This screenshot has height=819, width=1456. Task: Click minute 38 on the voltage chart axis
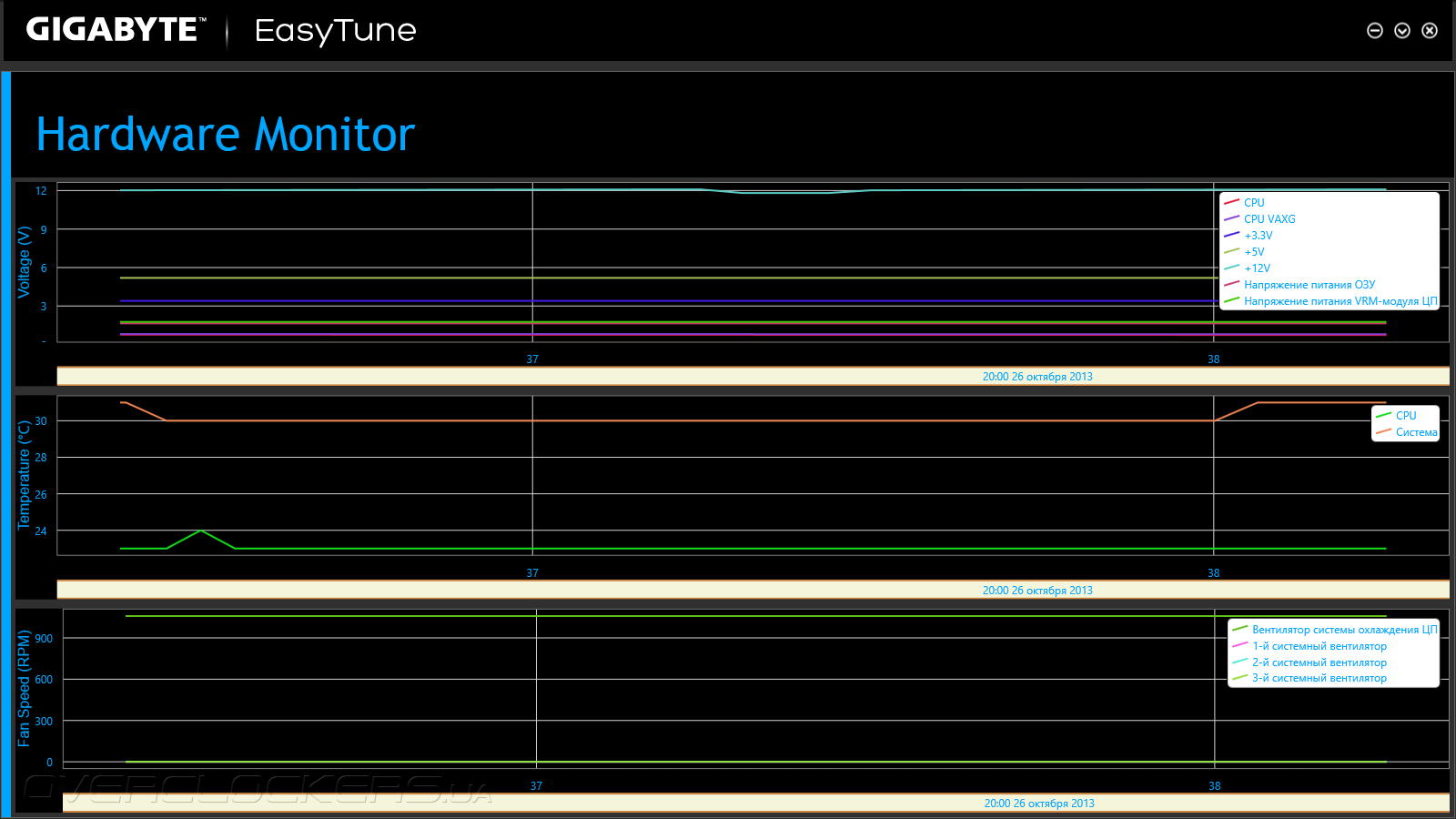pos(1213,359)
